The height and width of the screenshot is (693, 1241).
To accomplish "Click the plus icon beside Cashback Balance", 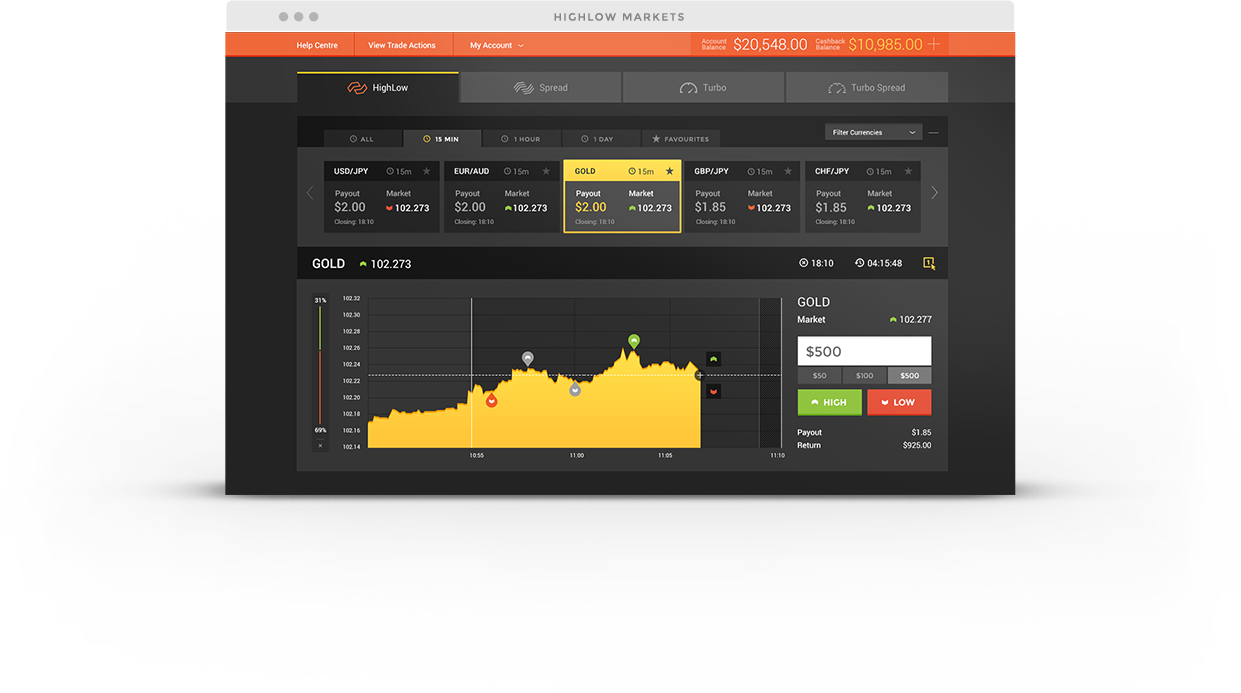I will coord(934,44).
